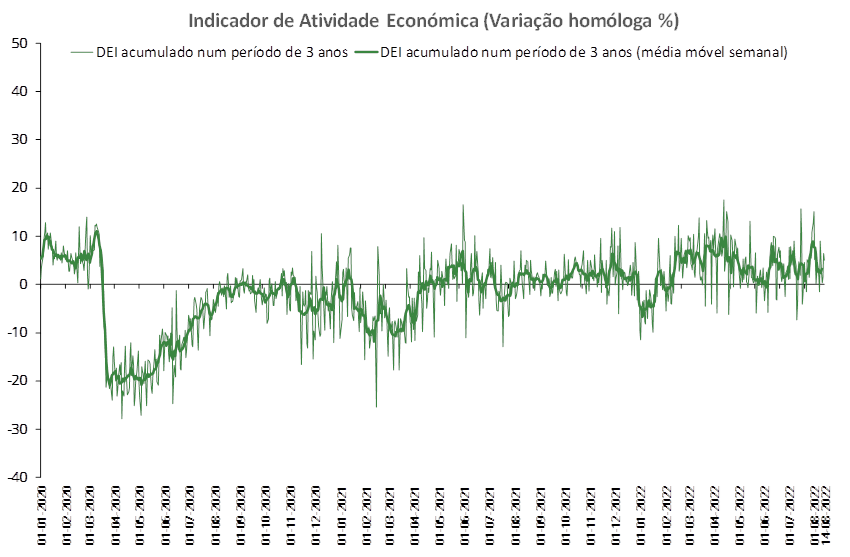This screenshot has height=557, width=850.
Task: Click y-axis label '-40'
Action: click(x=17, y=477)
